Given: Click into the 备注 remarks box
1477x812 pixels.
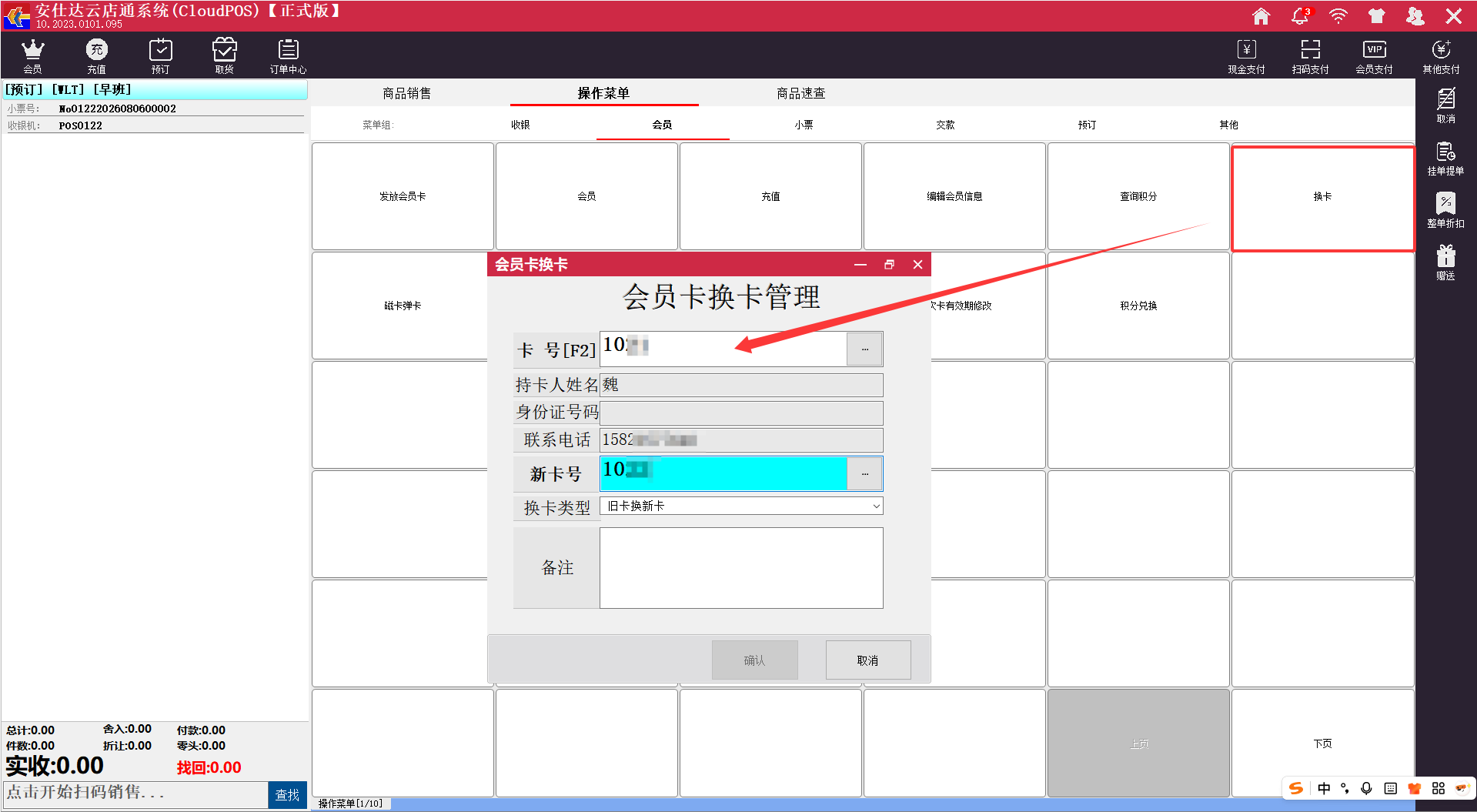Looking at the screenshot, I should point(741,568).
